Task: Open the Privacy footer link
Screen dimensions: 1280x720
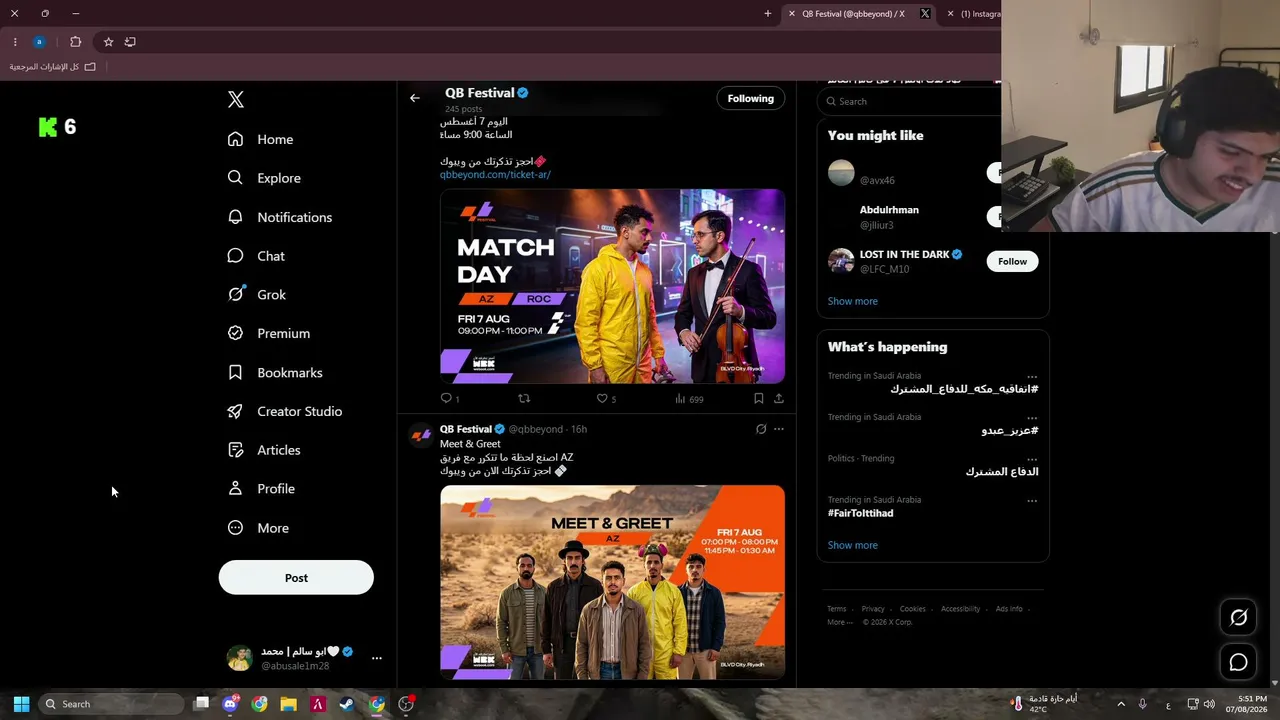Action: [873, 609]
